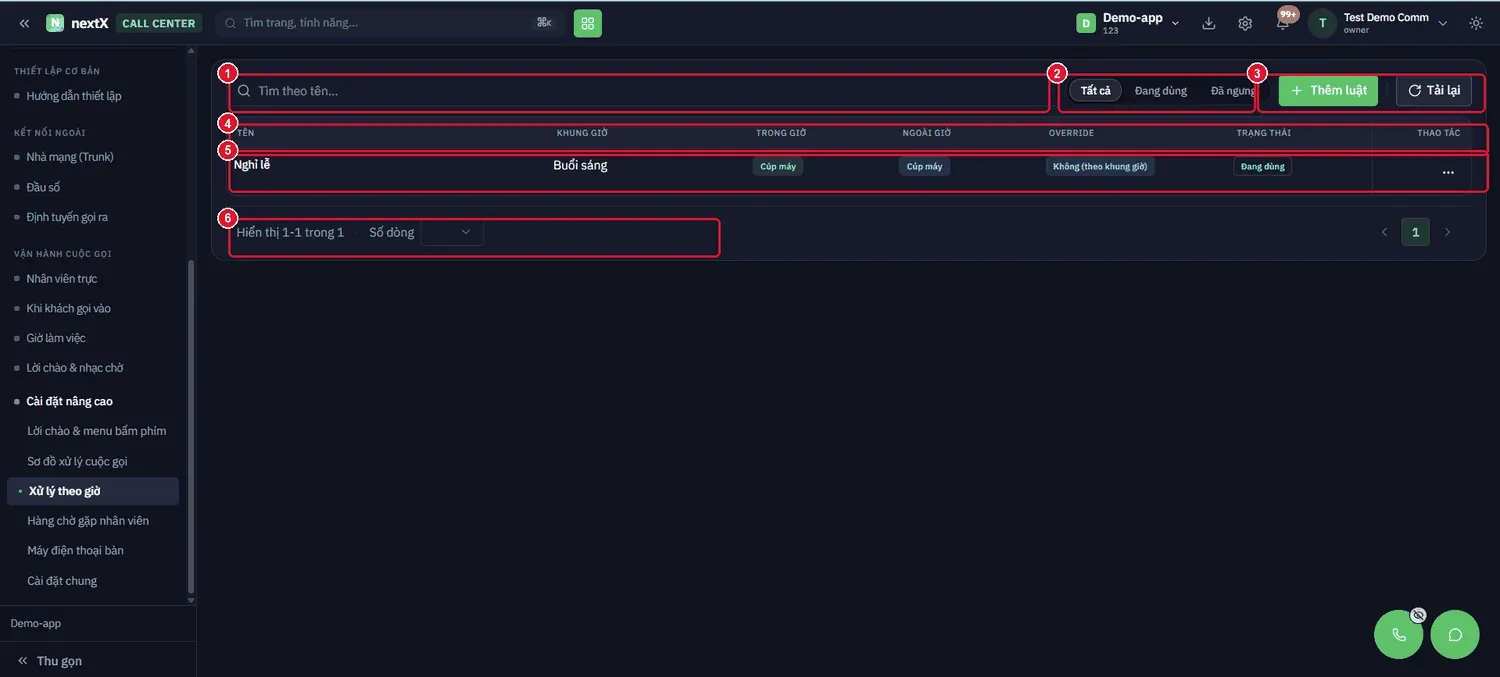Click the Thêm luật button
1500x677 pixels.
1328,91
